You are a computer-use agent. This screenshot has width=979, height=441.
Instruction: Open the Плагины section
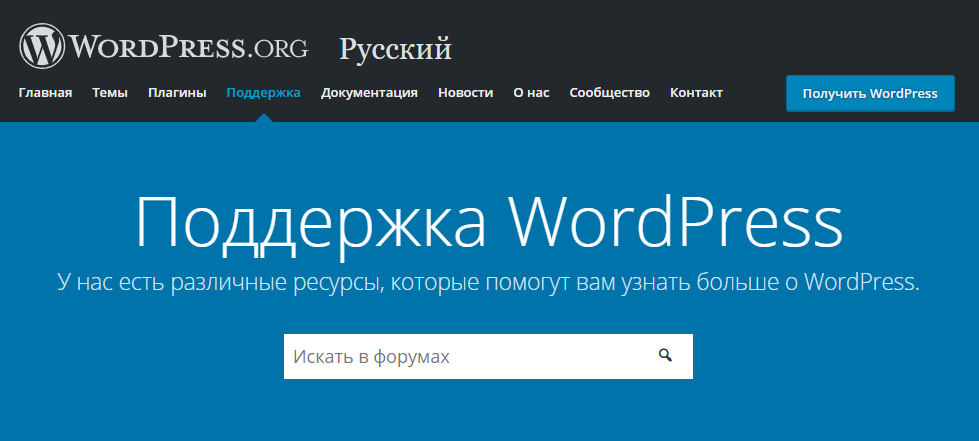click(x=177, y=93)
